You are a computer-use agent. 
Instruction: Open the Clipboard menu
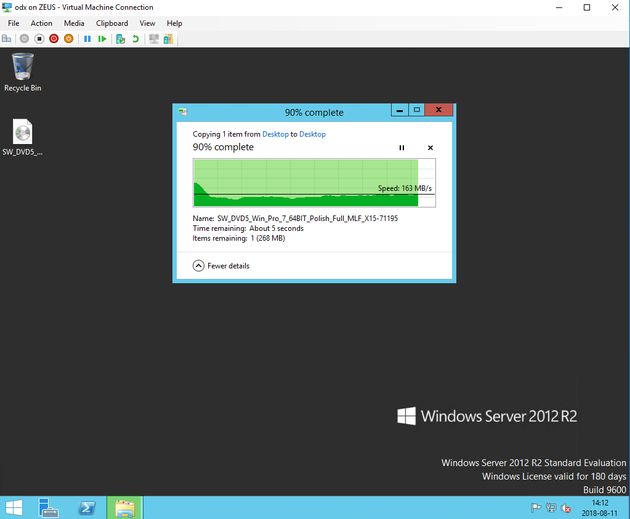pyautogui.click(x=112, y=23)
